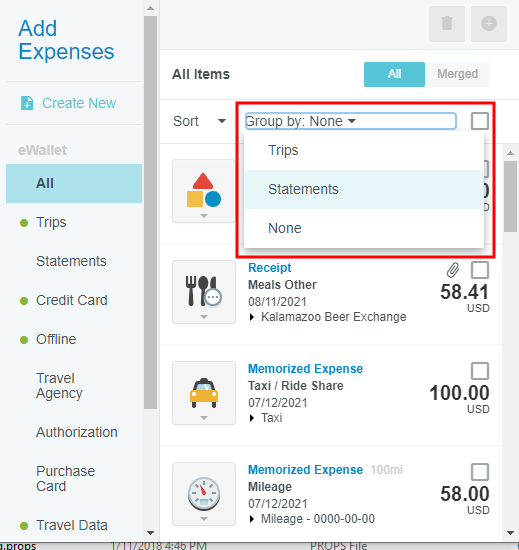The width and height of the screenshot is (519, 550).
Task: Check the select-all checkbox beside Group by
Action: pos(480,121)
